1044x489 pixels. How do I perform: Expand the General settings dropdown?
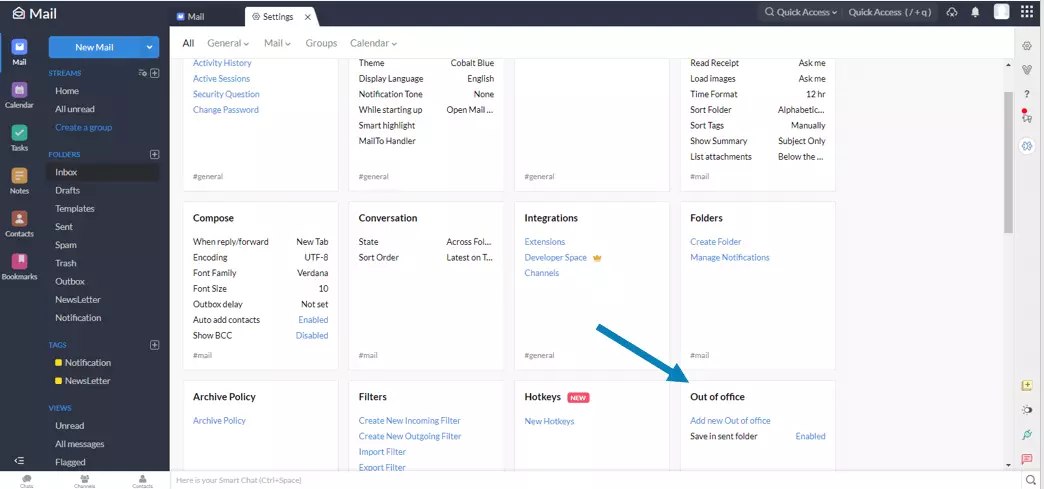pos(228,44)
